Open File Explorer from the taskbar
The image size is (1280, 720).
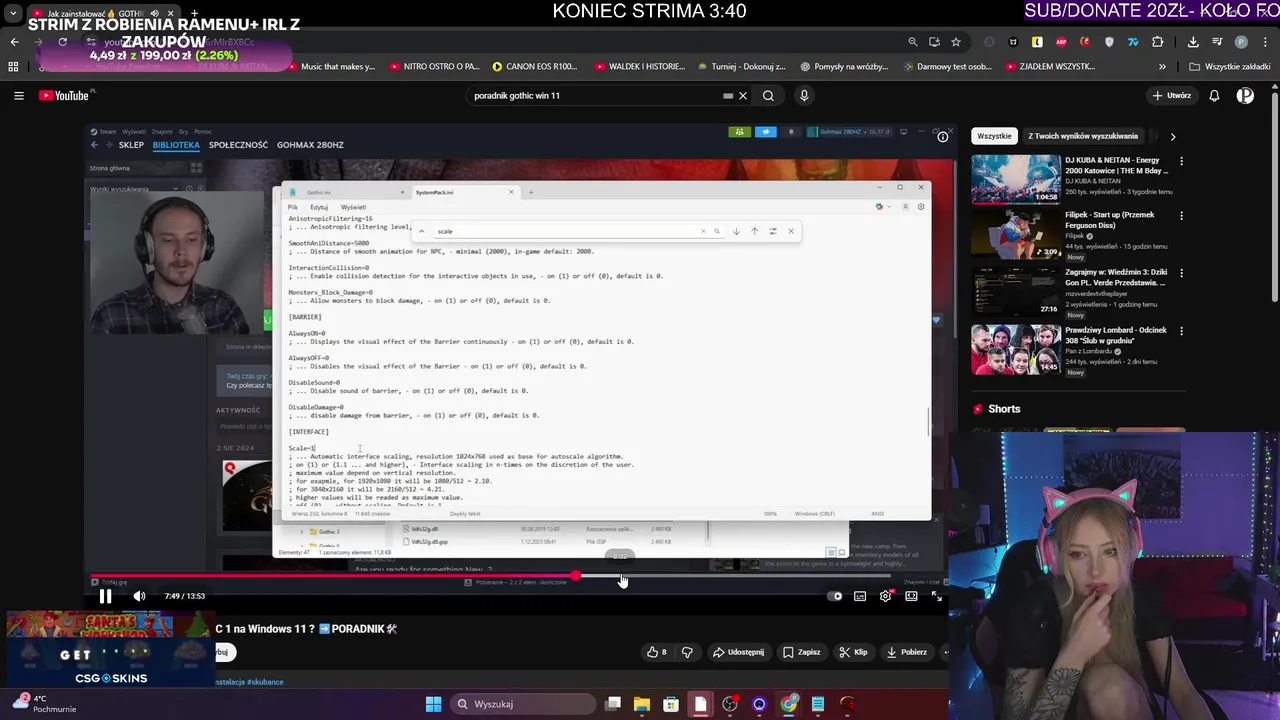(x=641, y=704)
